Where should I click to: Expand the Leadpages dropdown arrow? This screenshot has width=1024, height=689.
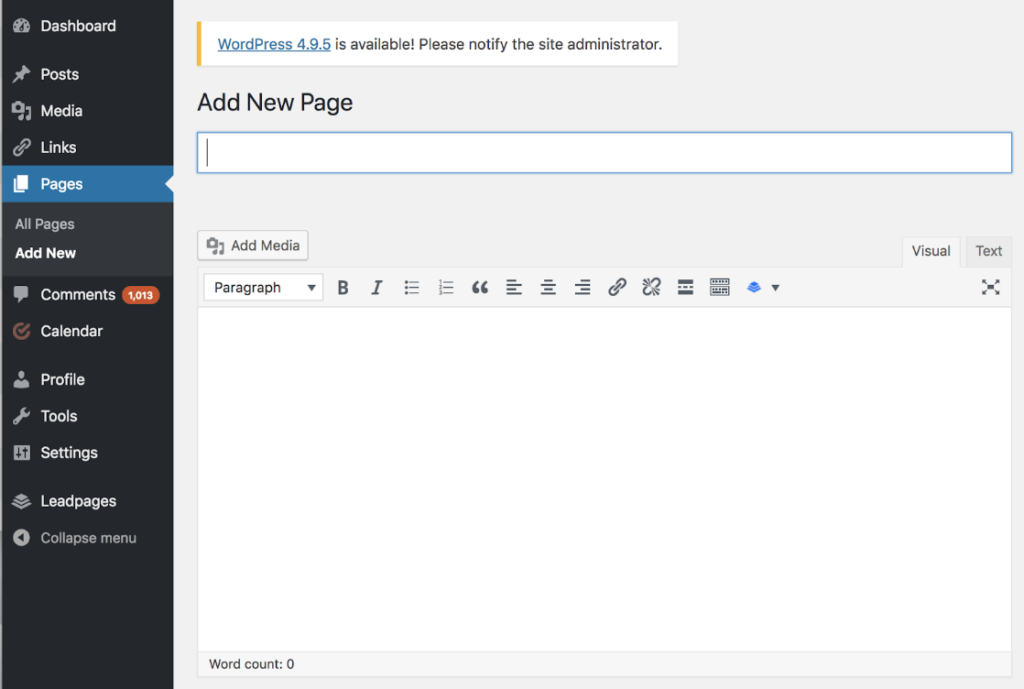(776, 287)
